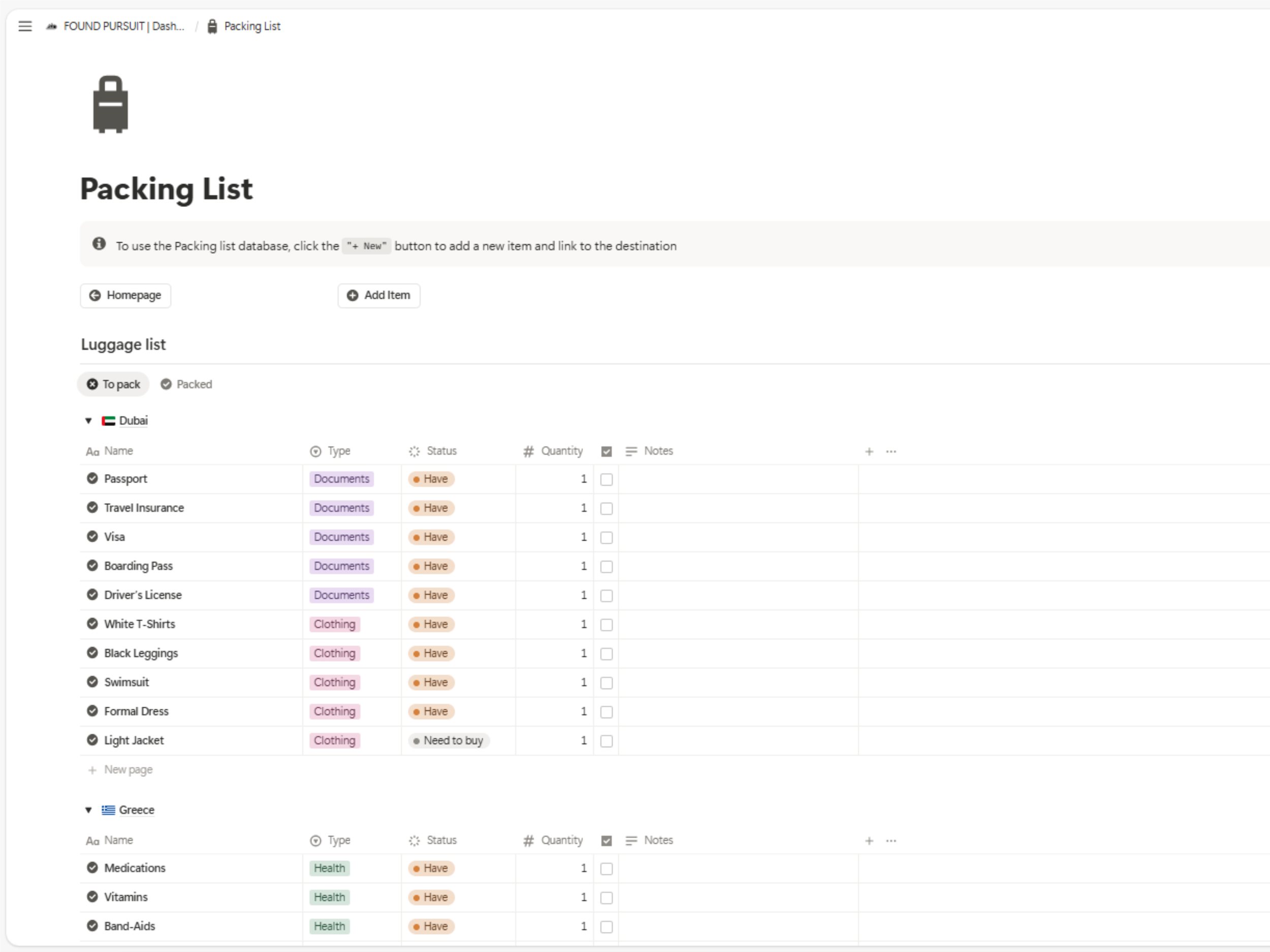Viewport: 1270px width, 952px height.
Task: Collapse the Greece group triangle
Action: click(x=88, y=810)
